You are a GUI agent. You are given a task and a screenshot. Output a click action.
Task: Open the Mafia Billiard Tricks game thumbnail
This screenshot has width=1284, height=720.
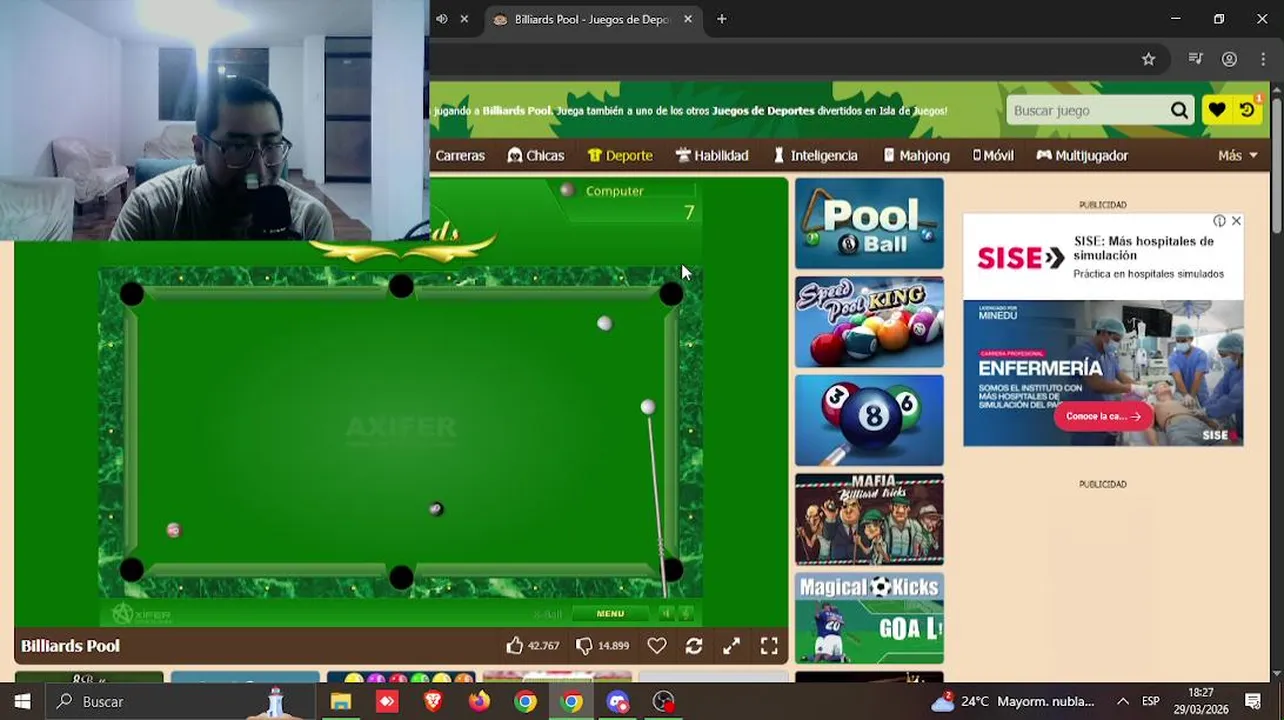[869, 519]
